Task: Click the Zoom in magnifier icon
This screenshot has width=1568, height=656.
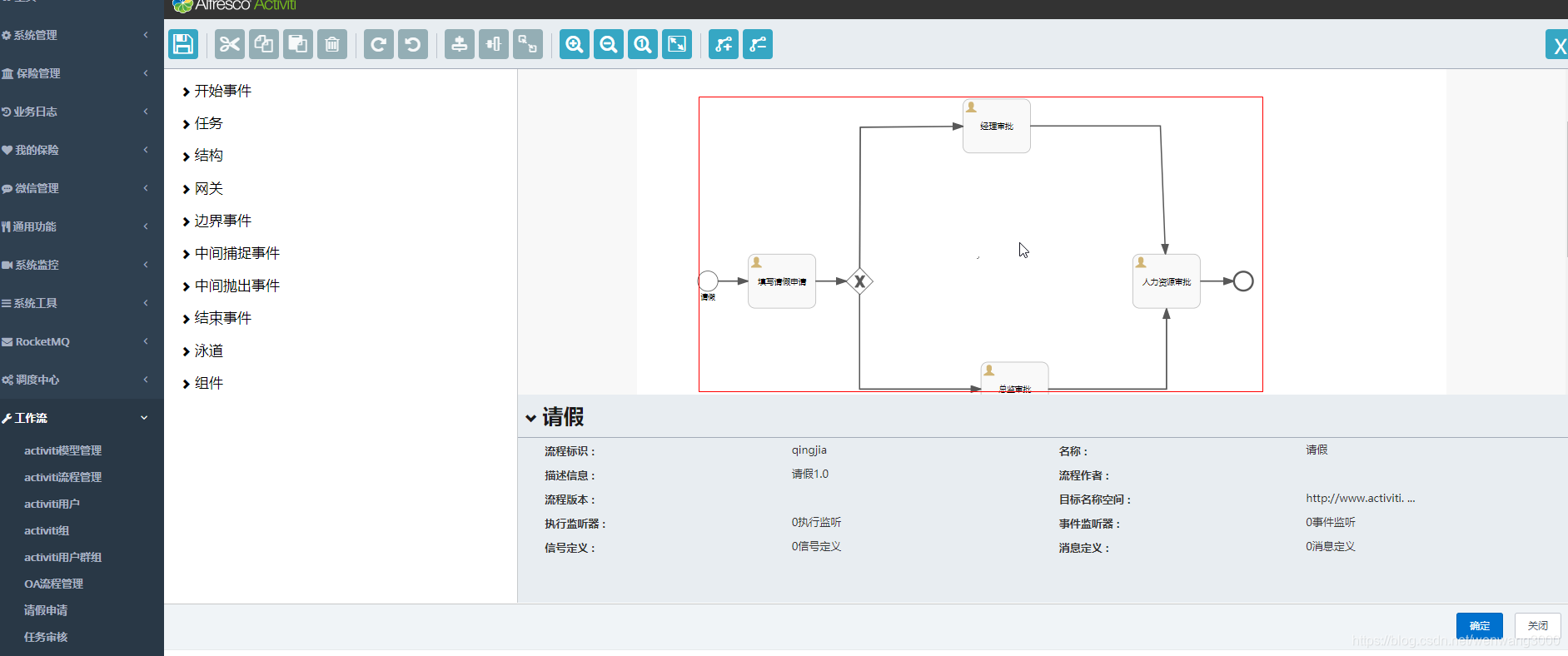Action: [x=575, y=44]
